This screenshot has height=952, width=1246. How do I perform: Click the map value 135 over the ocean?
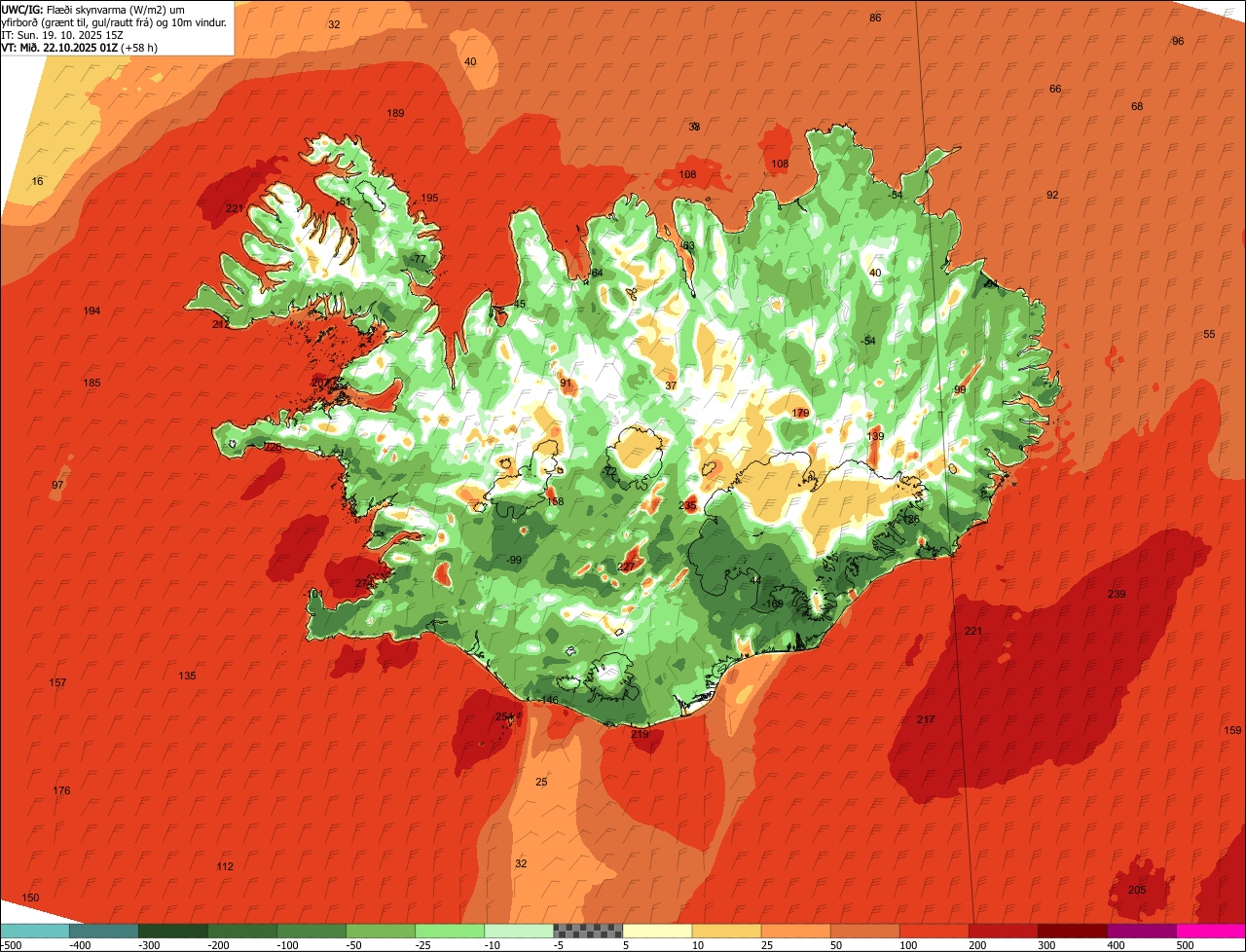tap(187, 676)
